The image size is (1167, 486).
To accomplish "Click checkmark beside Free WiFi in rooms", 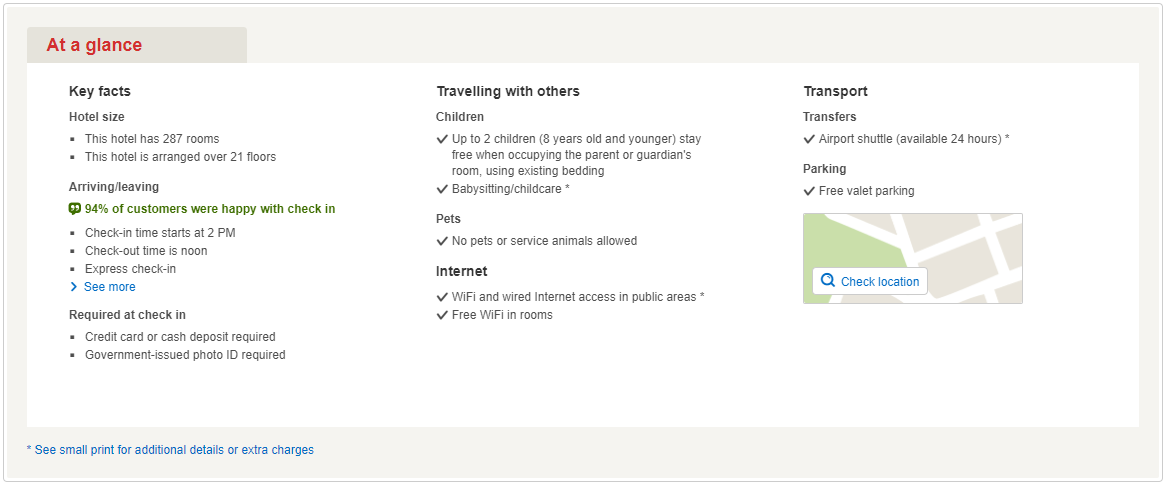I will pos(442,315).
